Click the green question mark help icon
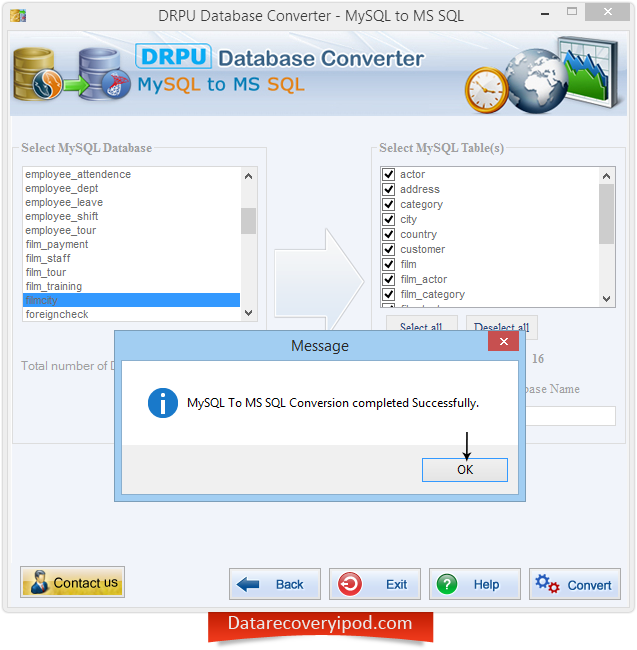637x650 pixels. (x=447, y=585)
